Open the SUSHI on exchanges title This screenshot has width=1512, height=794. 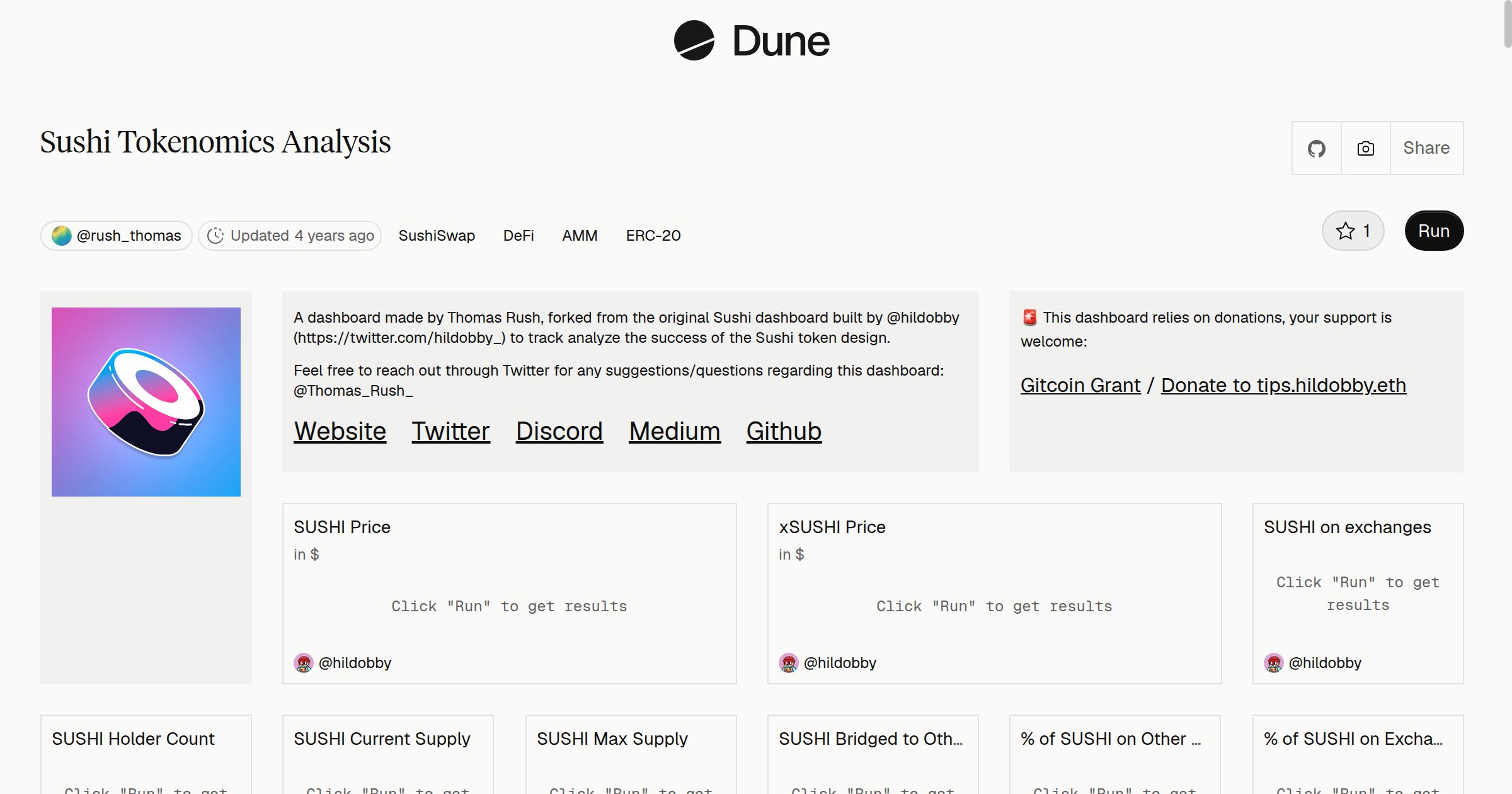pos(1348,527)
